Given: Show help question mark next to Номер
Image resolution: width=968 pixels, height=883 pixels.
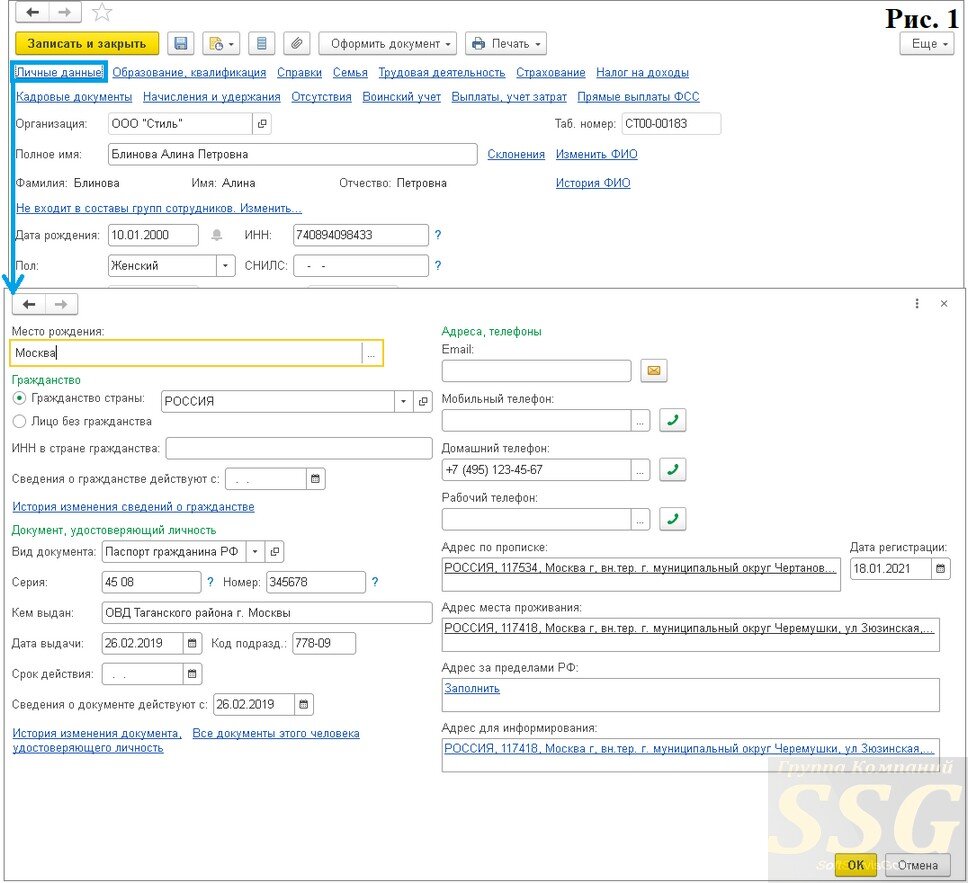Looking at the screenshot, I should (x=375, y=582).
